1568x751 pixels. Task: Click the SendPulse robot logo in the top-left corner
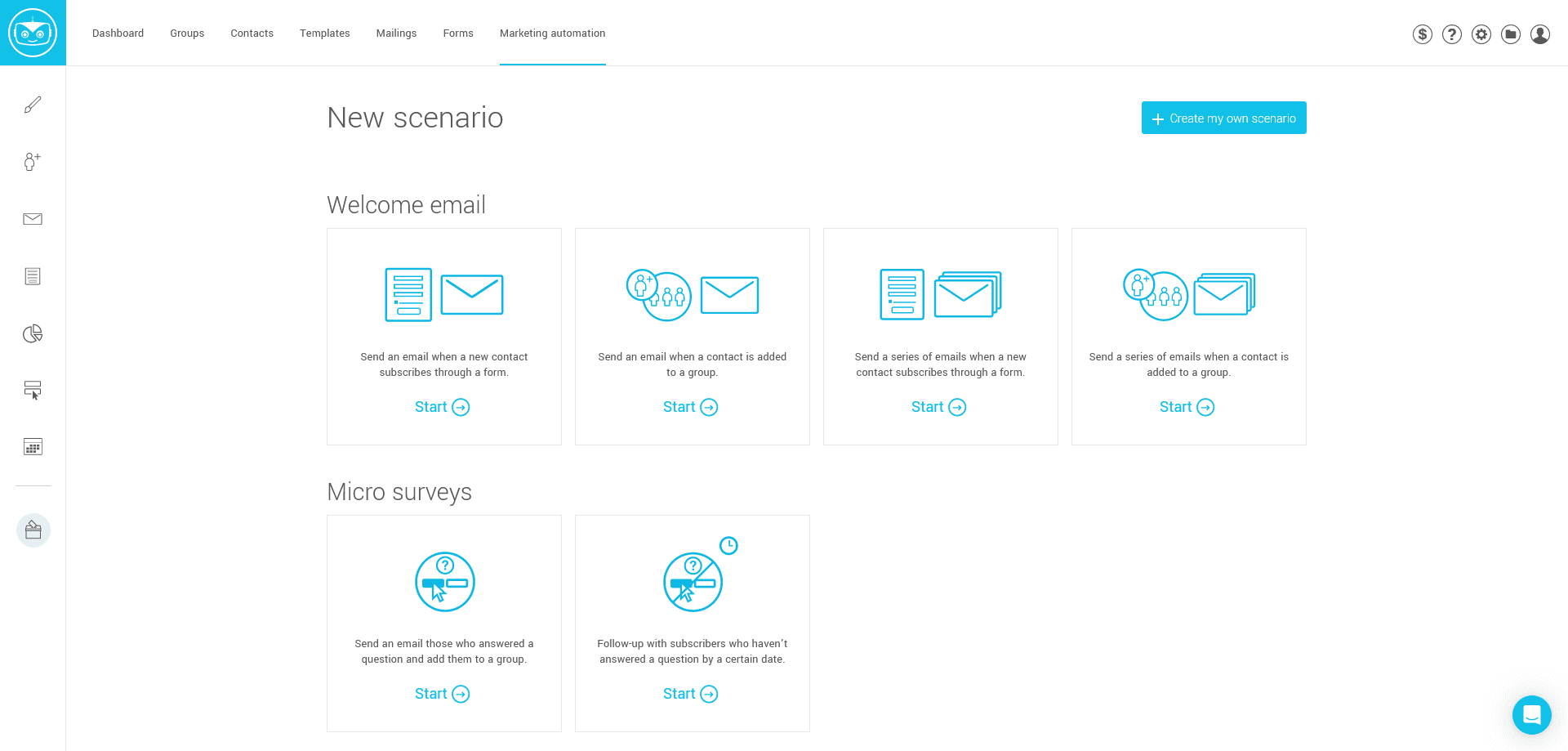tap(33, 33)
